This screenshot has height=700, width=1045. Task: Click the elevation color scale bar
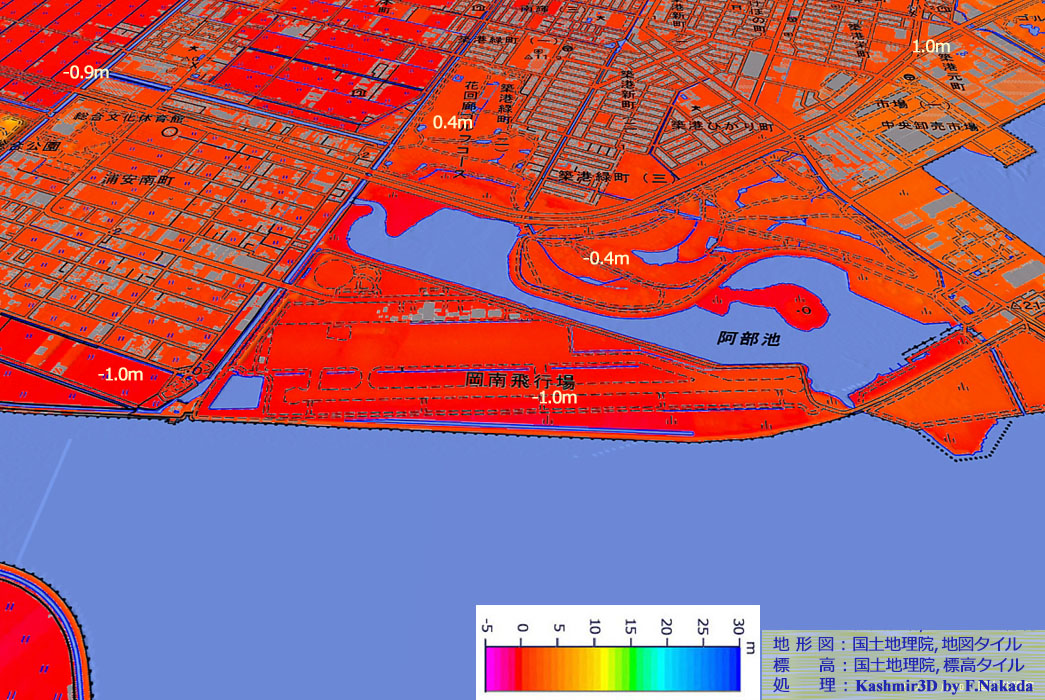point(613,665)
